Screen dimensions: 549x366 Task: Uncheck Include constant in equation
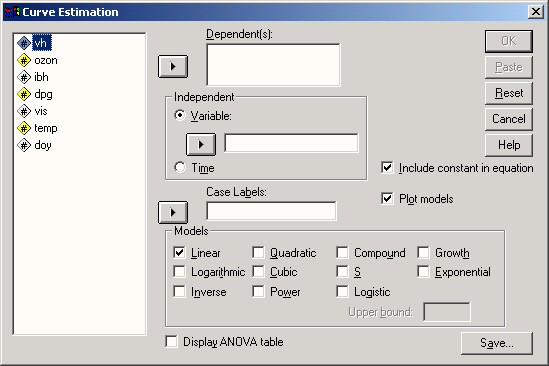click(x=387, y=168)
